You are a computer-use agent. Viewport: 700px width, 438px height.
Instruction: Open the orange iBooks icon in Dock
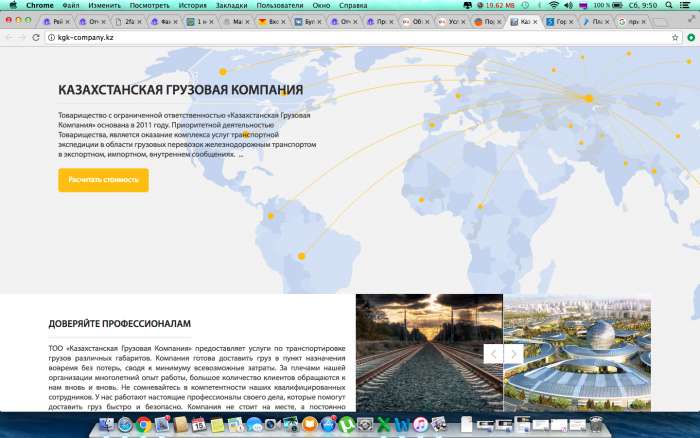point(309,424)
